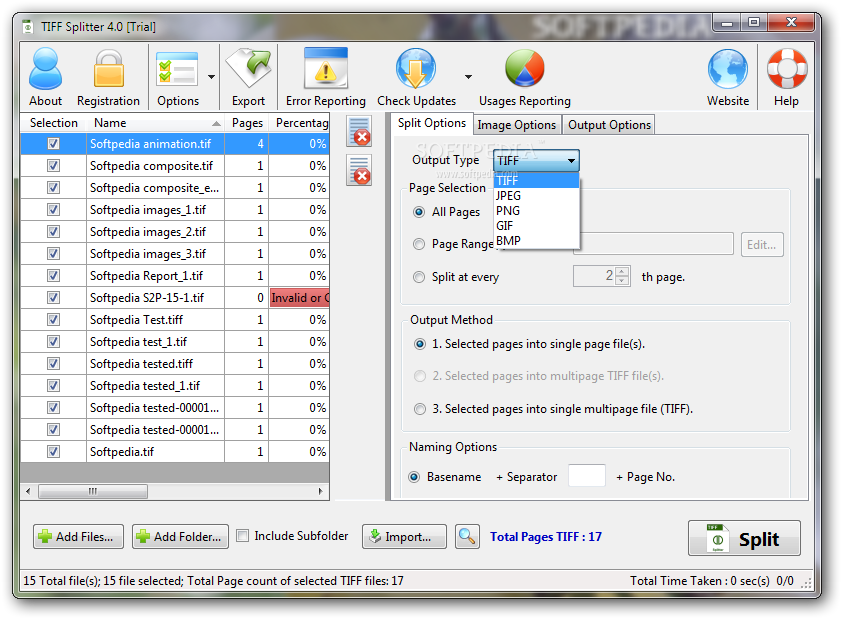Minimize the TIFF Splitter window

pos(727,23)
